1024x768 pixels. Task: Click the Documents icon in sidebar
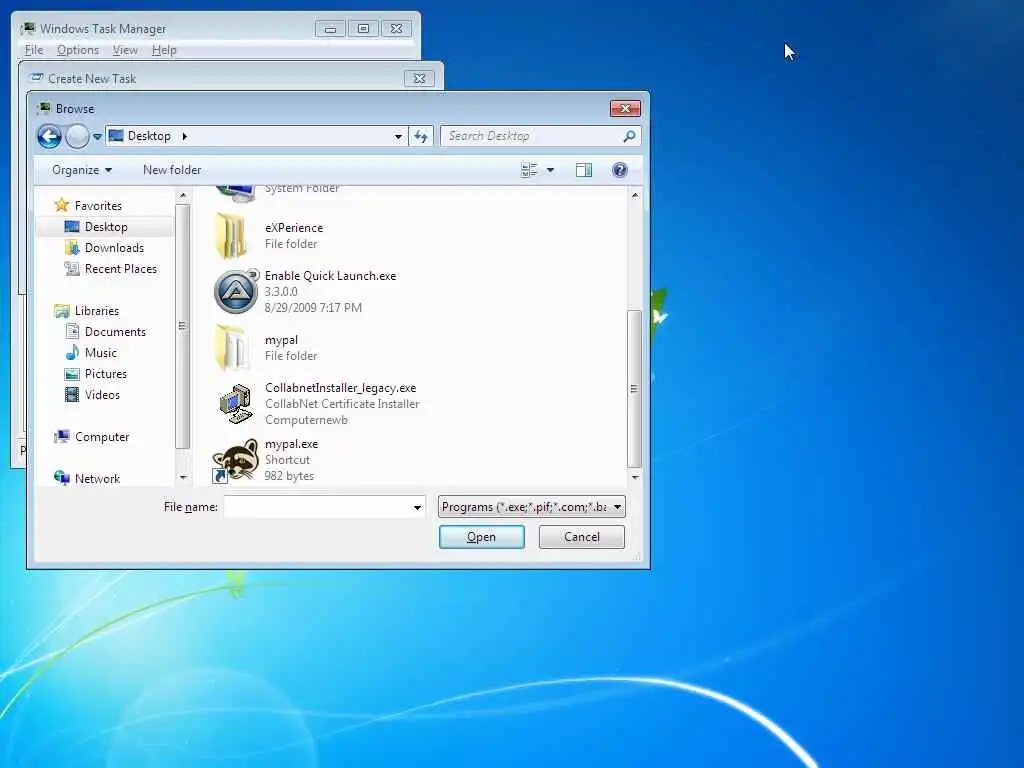tap(72, 332)
